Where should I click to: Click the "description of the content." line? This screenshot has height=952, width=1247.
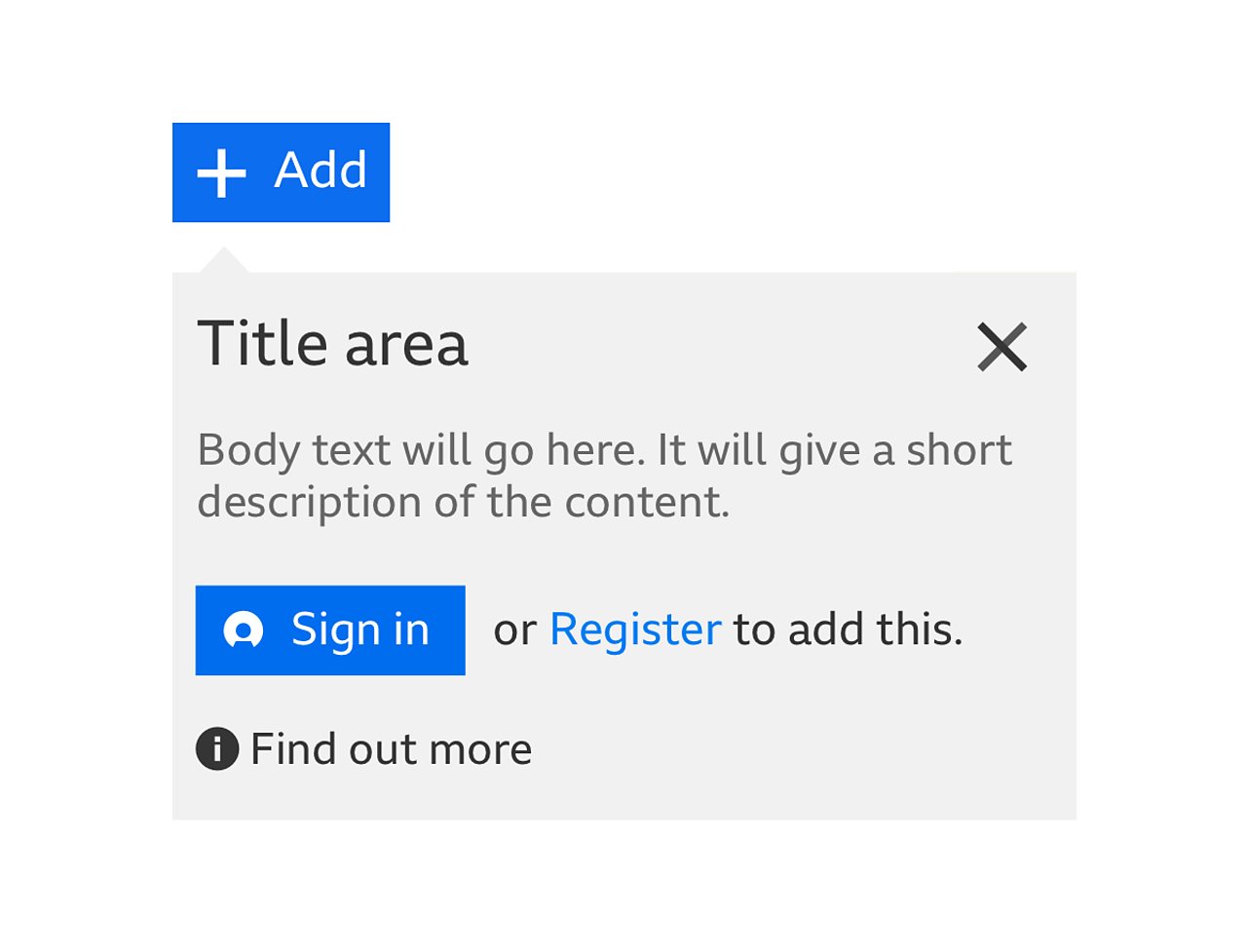(x=463, y=503)
